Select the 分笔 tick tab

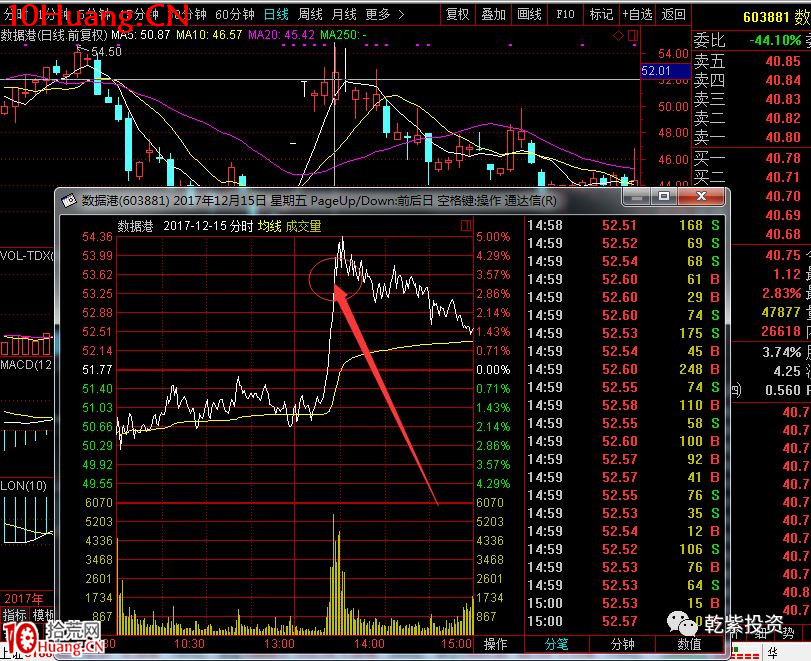coord(557,644)
